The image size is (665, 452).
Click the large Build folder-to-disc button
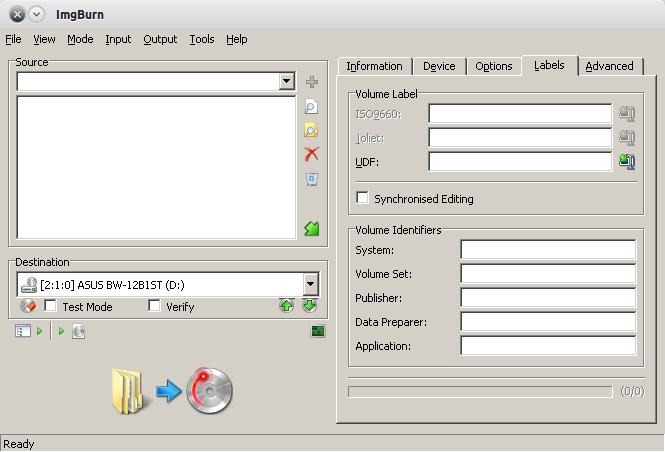pyautogui.click(x=172, y=391)
